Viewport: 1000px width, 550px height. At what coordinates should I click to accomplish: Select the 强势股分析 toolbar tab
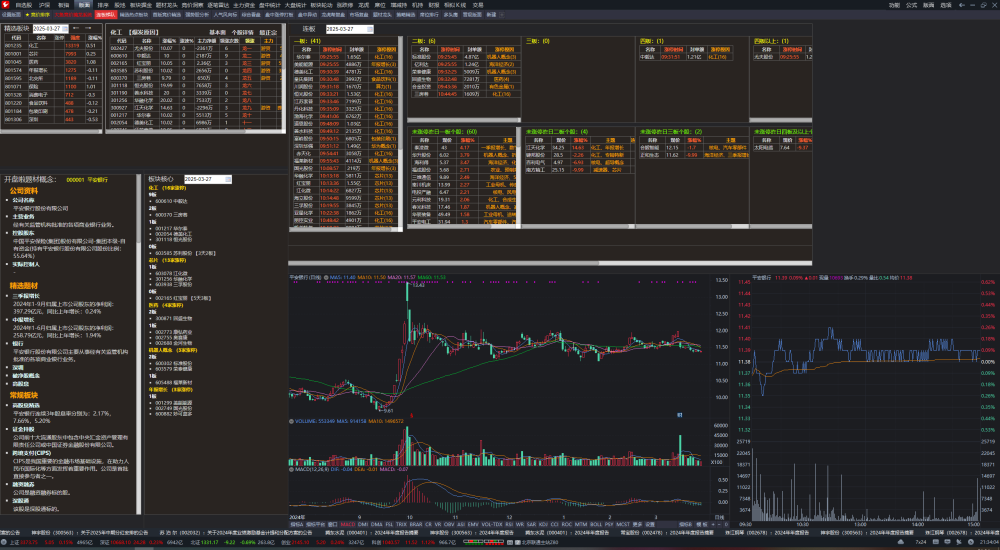197,14
